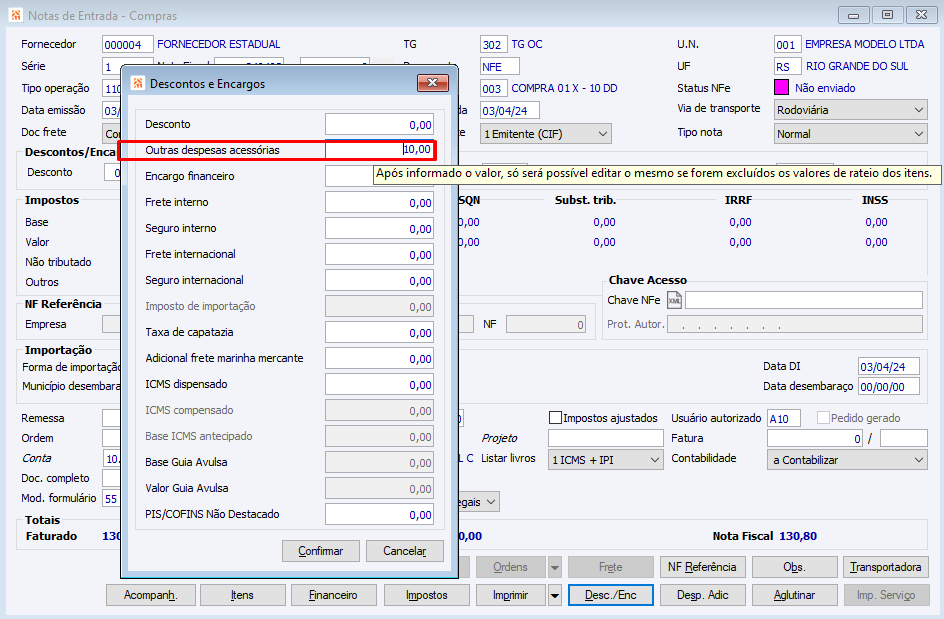The height and width of the screenshot is (619, 944).
Task: Click the Aglutinar button
Action: (x=795, y=595)
